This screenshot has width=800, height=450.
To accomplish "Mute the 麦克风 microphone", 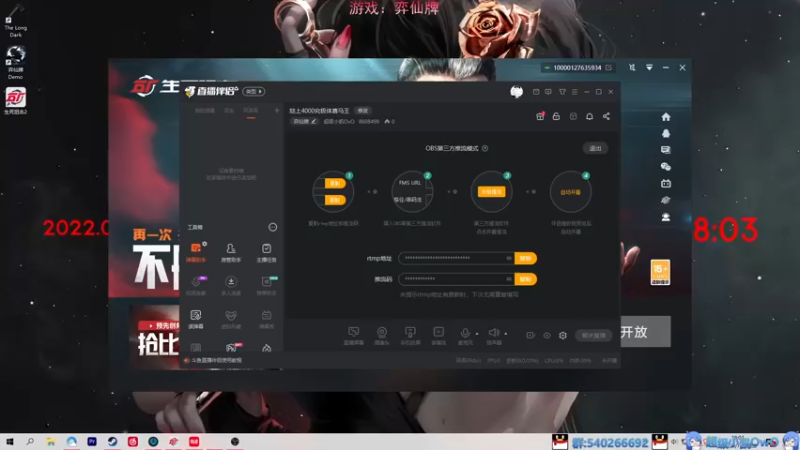I will click(x=465, y=336).
